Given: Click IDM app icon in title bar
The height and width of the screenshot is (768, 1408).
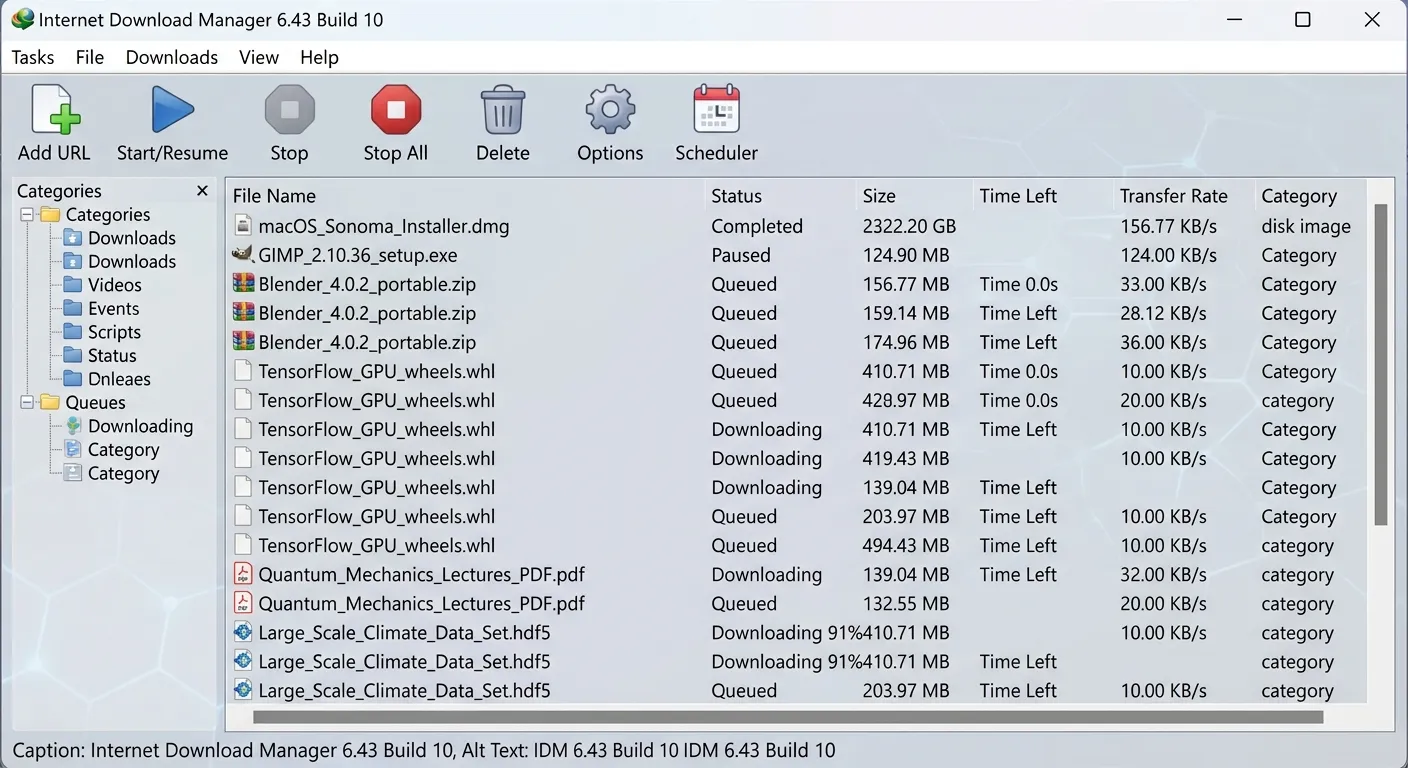Looking at the screenshot, I should (21, 19).
